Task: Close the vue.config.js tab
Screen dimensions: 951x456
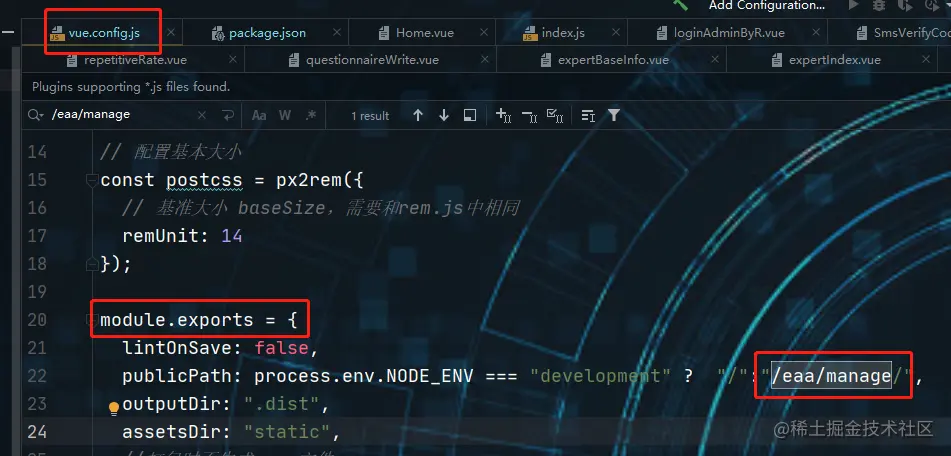Action: 172,33
